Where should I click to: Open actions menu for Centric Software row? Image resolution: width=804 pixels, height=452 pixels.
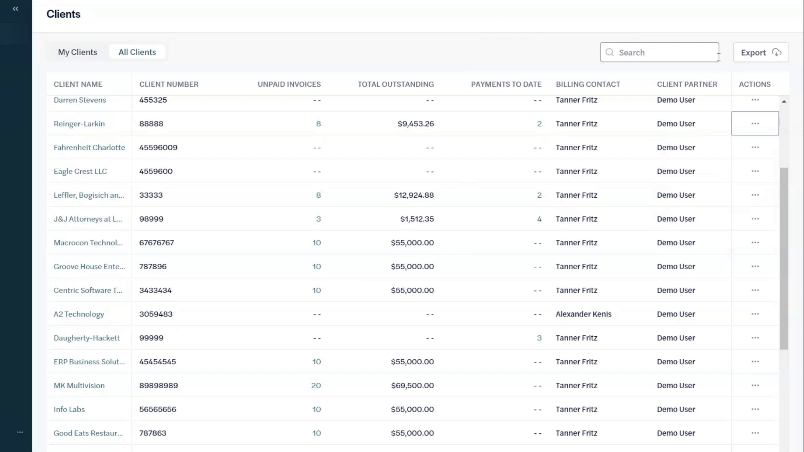coord(755,291)
